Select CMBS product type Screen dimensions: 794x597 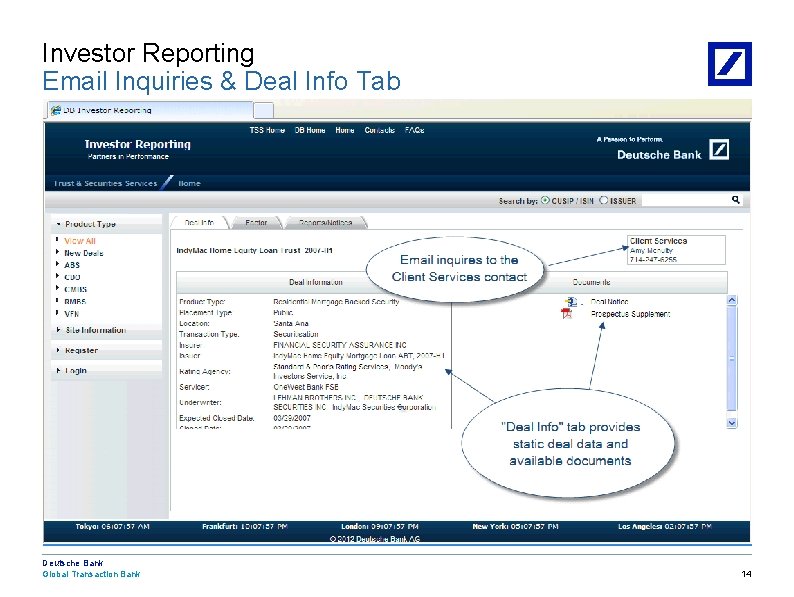pos(75,289)
